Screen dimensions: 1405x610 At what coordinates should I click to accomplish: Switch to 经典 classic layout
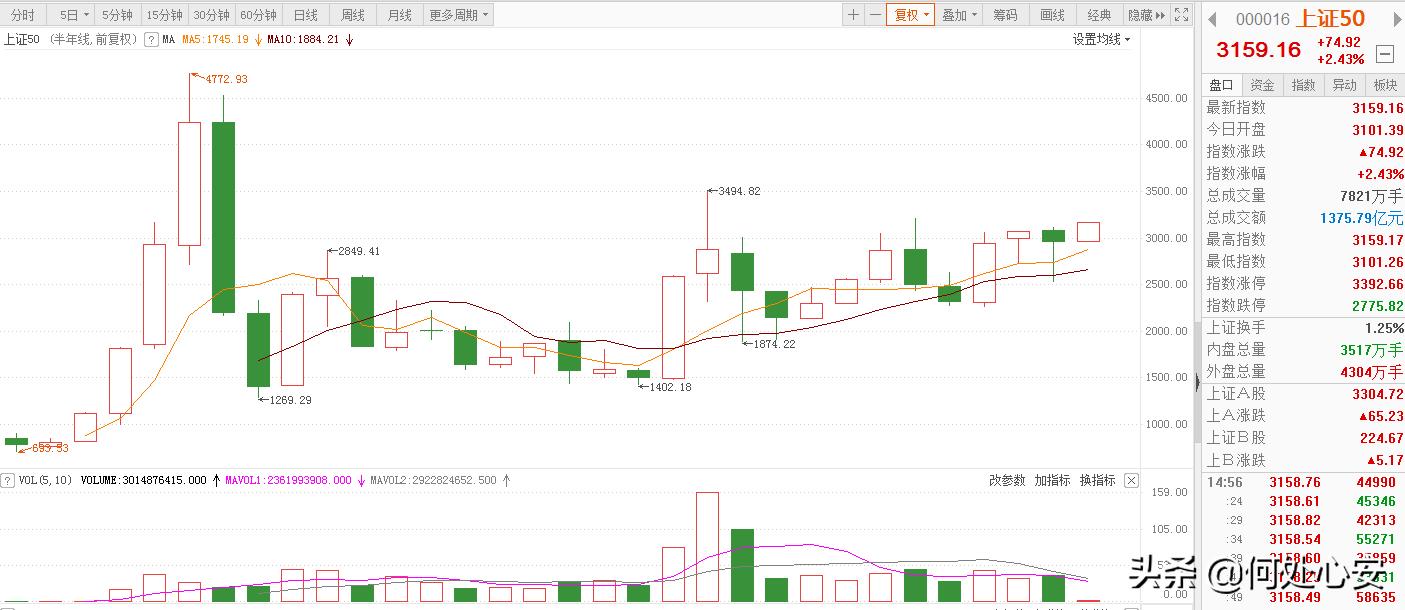1100,15
